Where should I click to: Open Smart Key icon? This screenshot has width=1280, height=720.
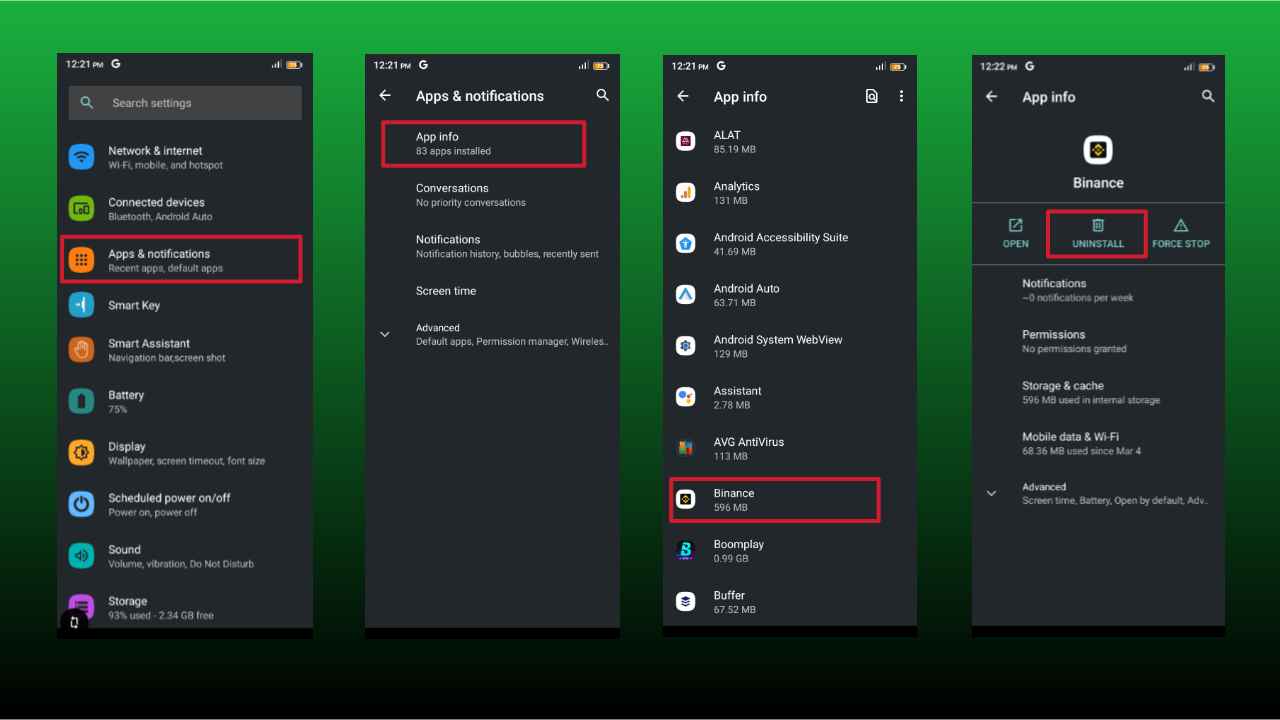pos(81,305)
